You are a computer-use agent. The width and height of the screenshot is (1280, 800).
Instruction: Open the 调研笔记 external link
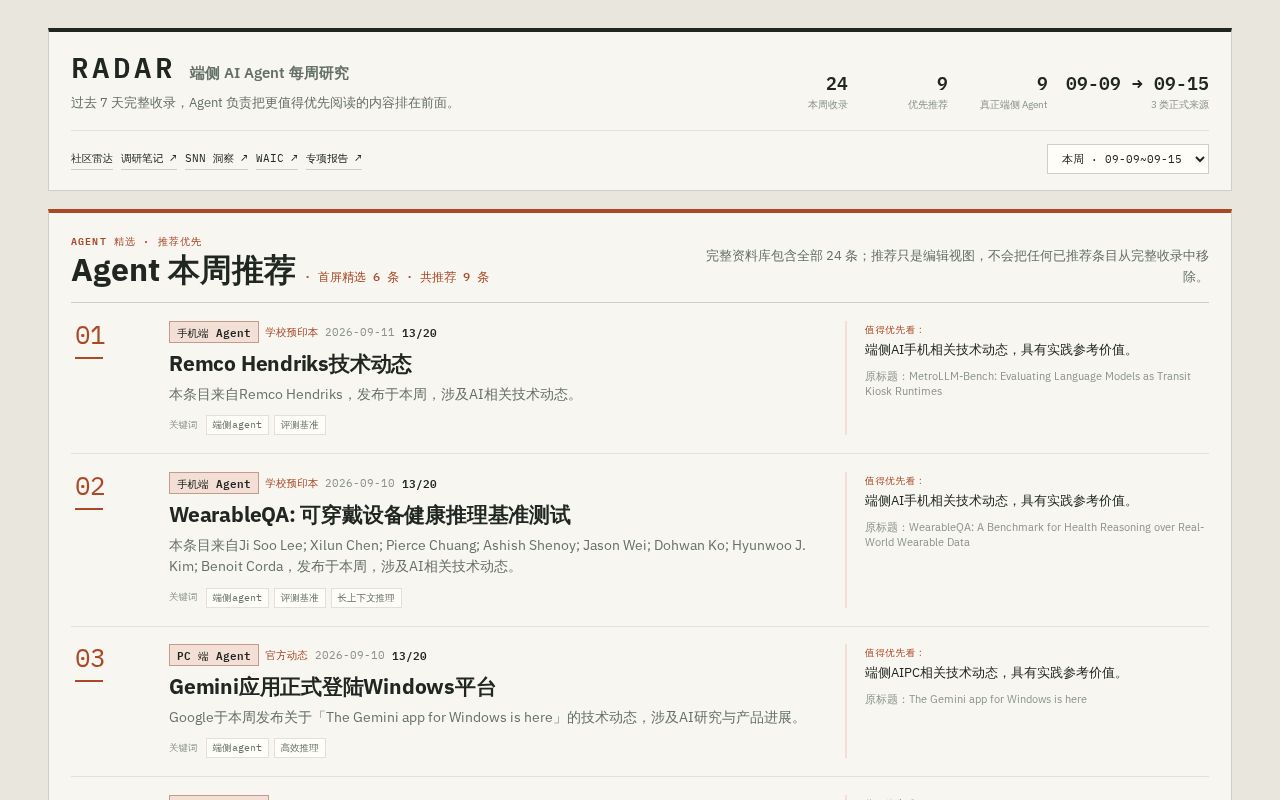point(149,158)
